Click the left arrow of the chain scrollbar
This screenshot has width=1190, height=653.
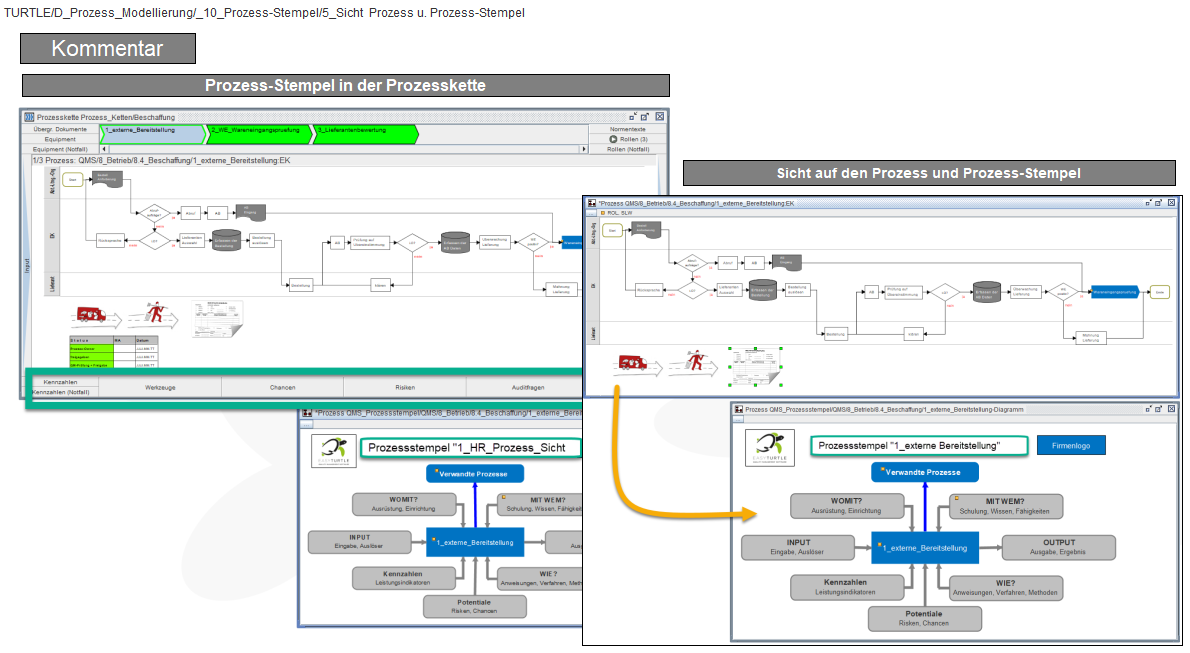pyautogui.click(x=105, y=149)
